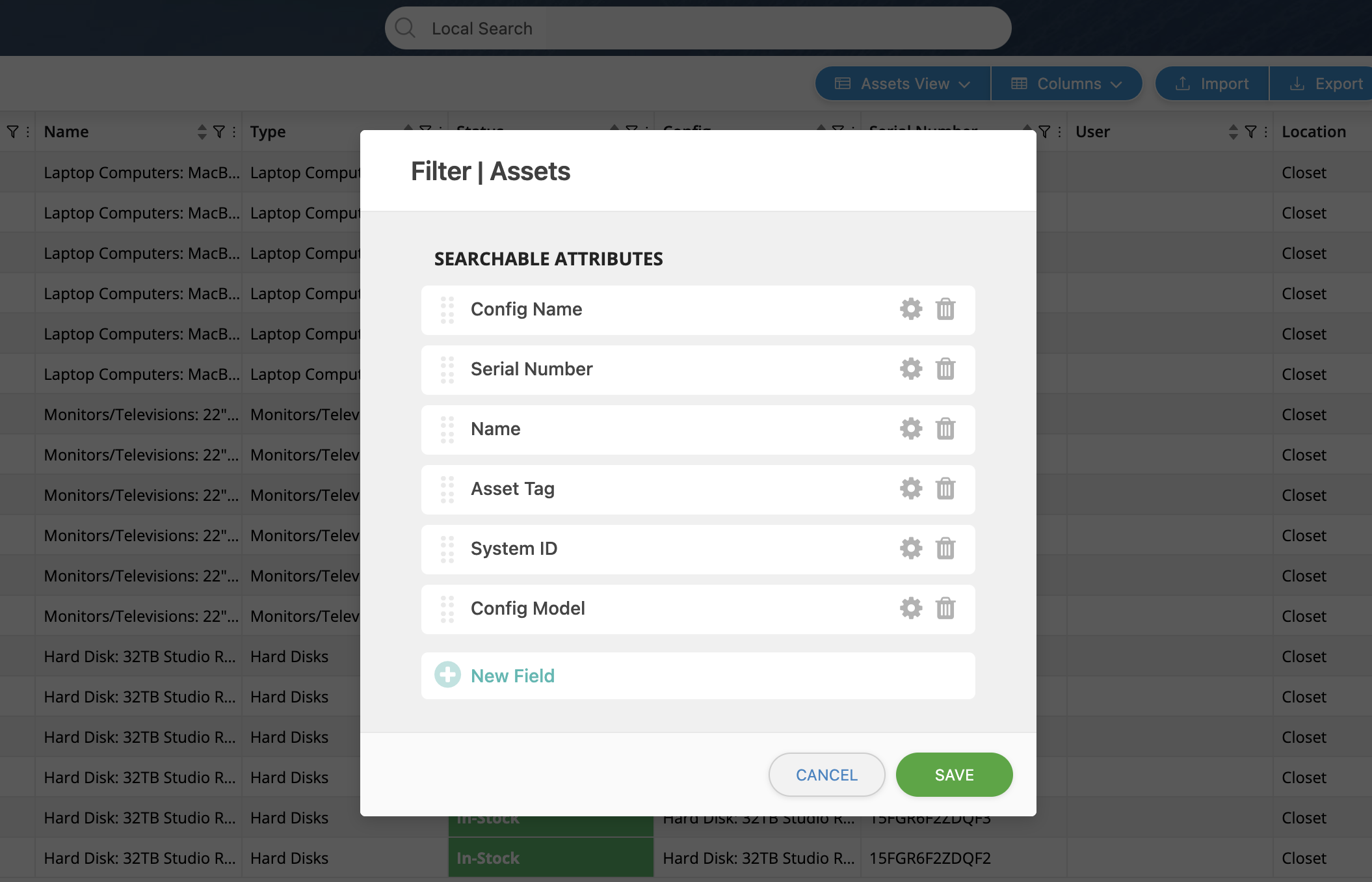Delete the Config Name attribute
The image size is (1372, 882).
(x=945, y=309)
